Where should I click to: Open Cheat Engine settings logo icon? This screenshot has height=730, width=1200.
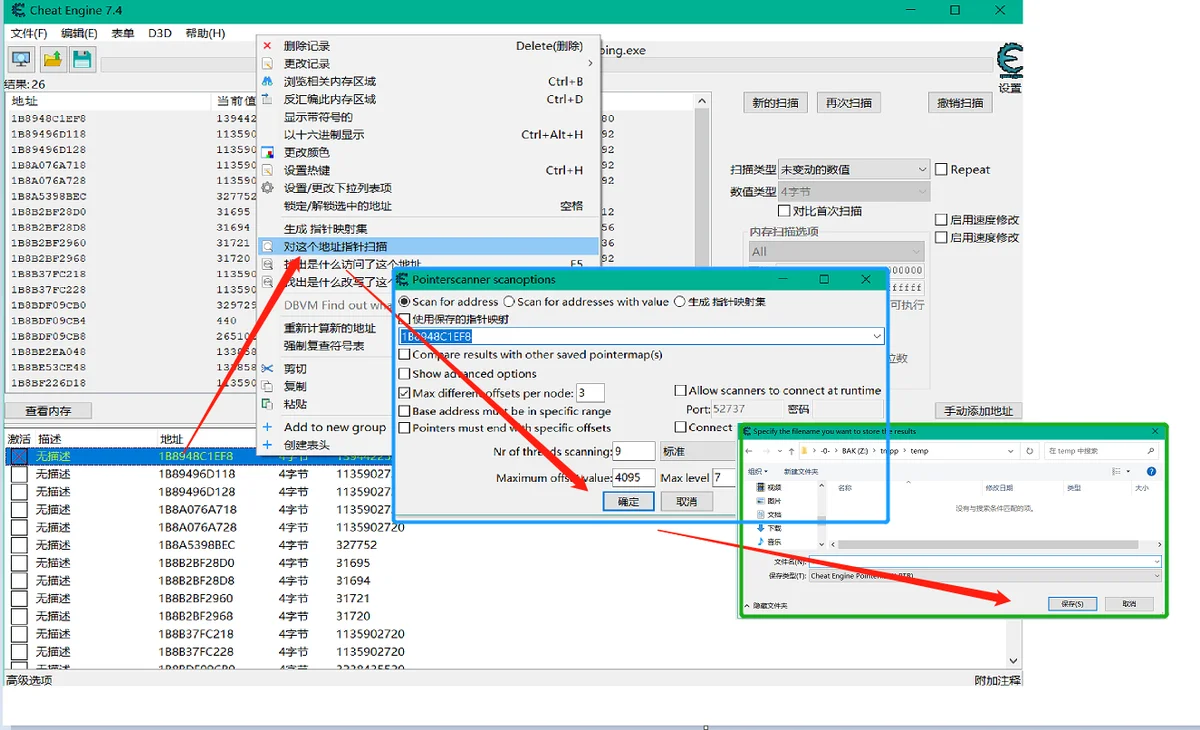(1010, 61)
